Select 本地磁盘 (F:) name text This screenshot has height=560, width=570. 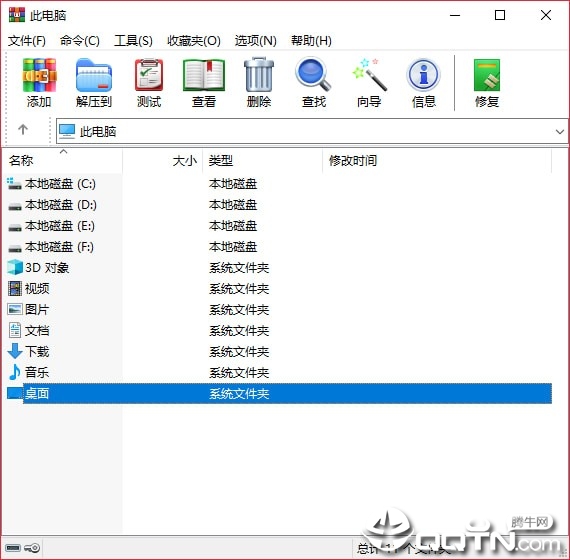pos(59,247)
